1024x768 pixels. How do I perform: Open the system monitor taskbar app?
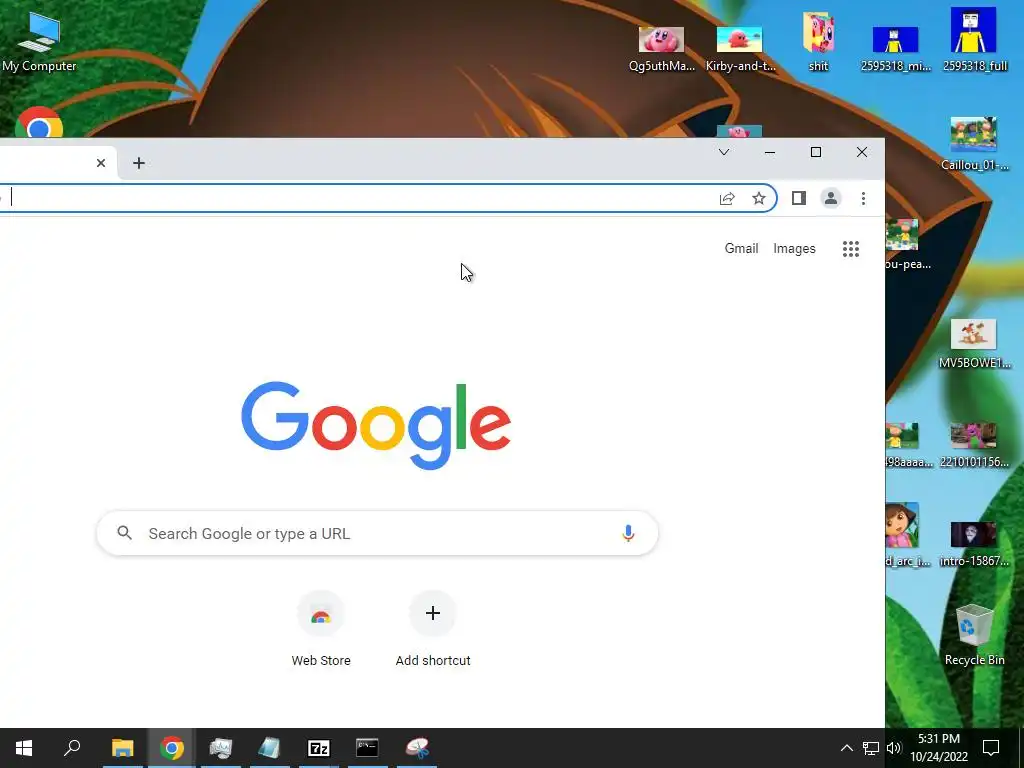[x=221, y=748]
